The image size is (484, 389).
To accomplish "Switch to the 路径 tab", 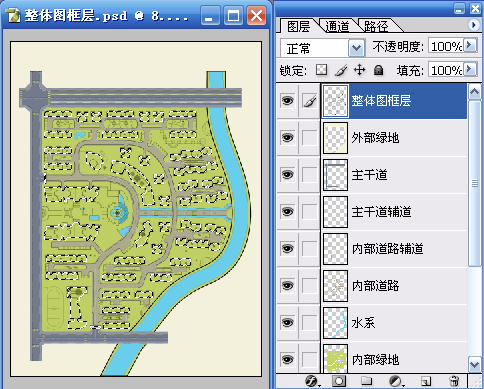I will click(376, 26).
